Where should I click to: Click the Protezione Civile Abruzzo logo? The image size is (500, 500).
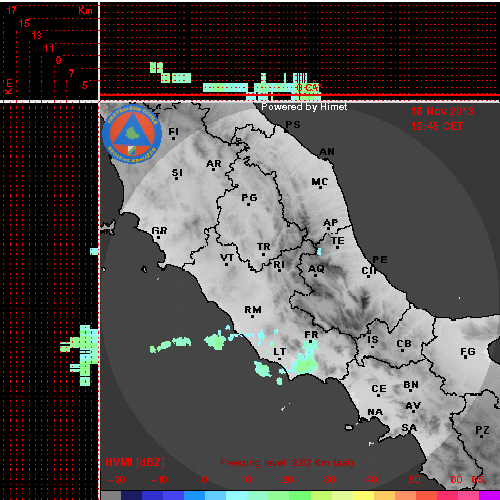132,134
